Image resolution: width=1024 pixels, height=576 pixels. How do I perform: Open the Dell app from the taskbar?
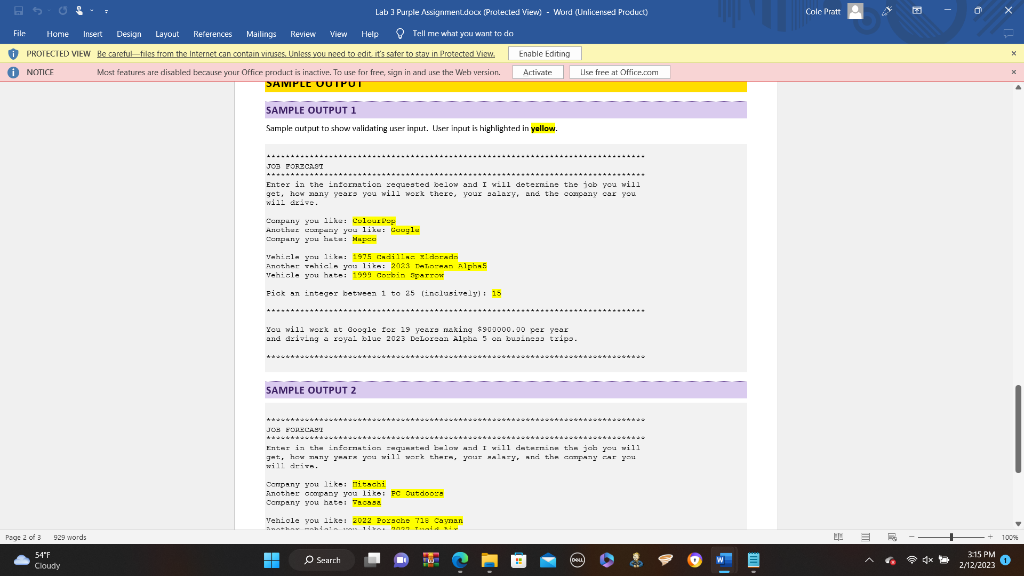pyautogui.click(x=577, y=560)
